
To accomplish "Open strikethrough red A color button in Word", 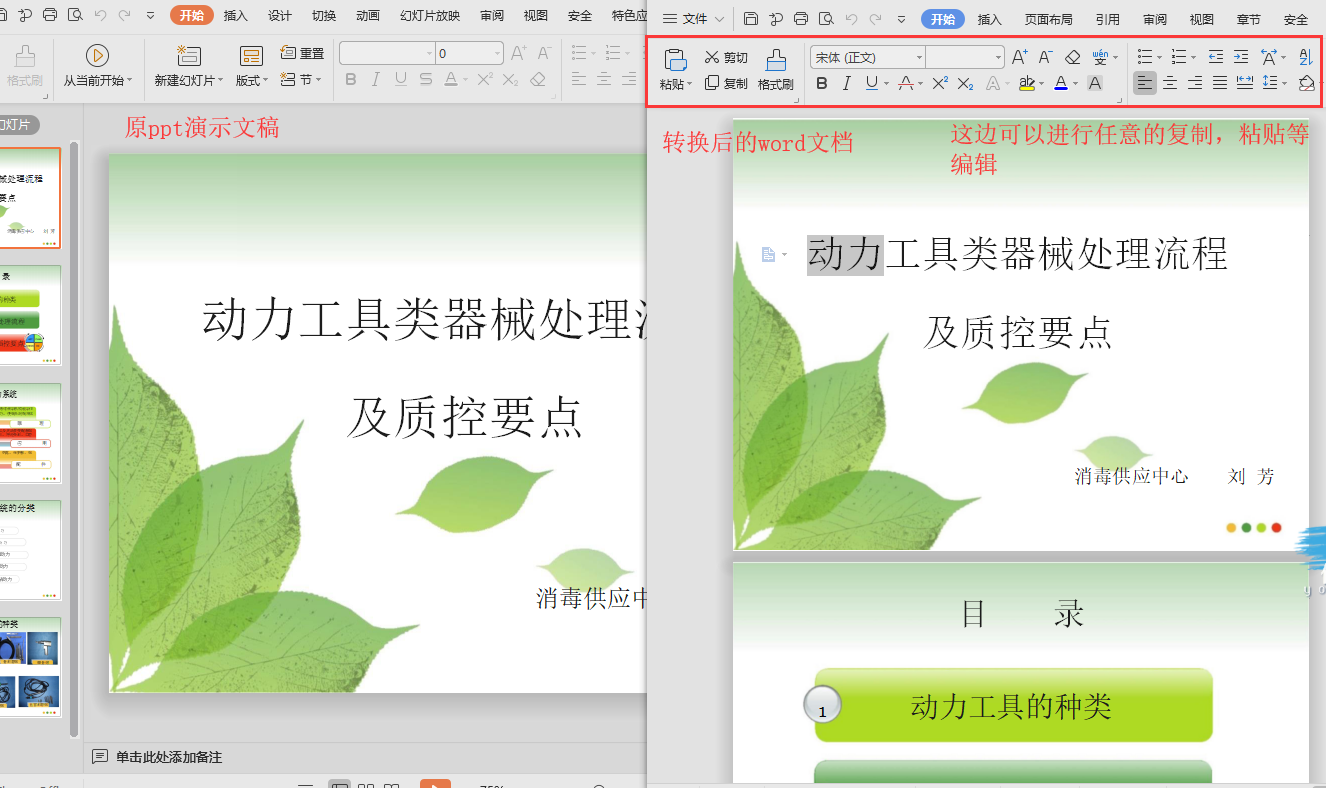I will pyautogui.click(x=905, y=84).
